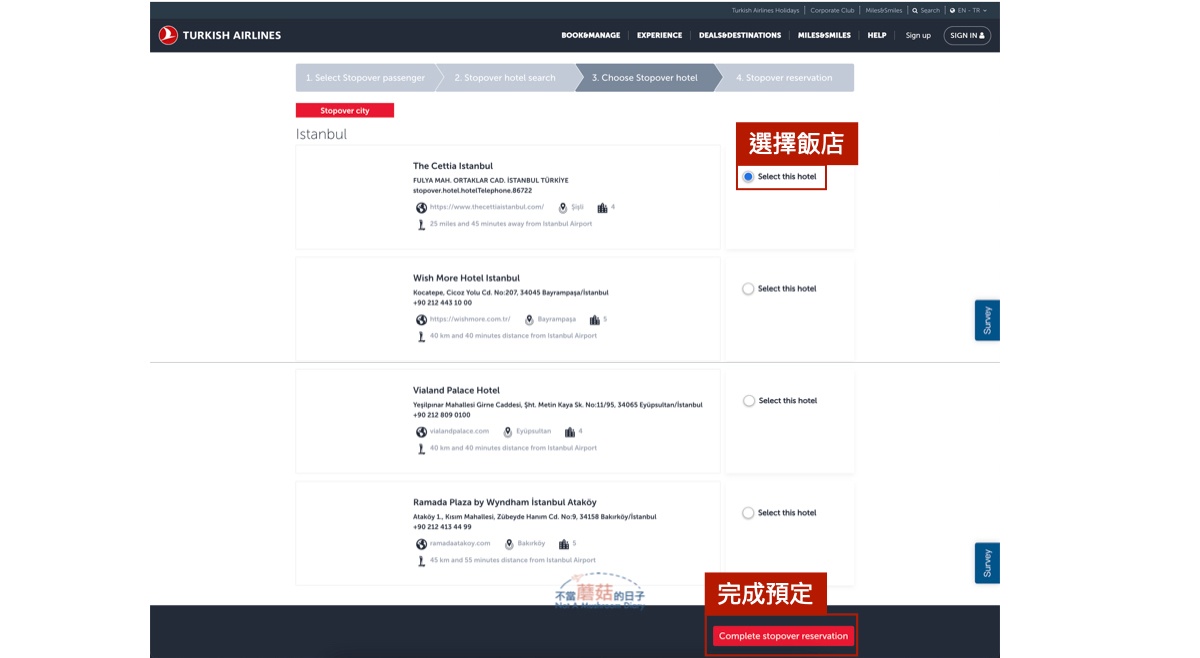The width and height of the screenshot is (1200, 658).
Task: Open the EN - TR language dropdown
Action: click(x=968, y=11)
